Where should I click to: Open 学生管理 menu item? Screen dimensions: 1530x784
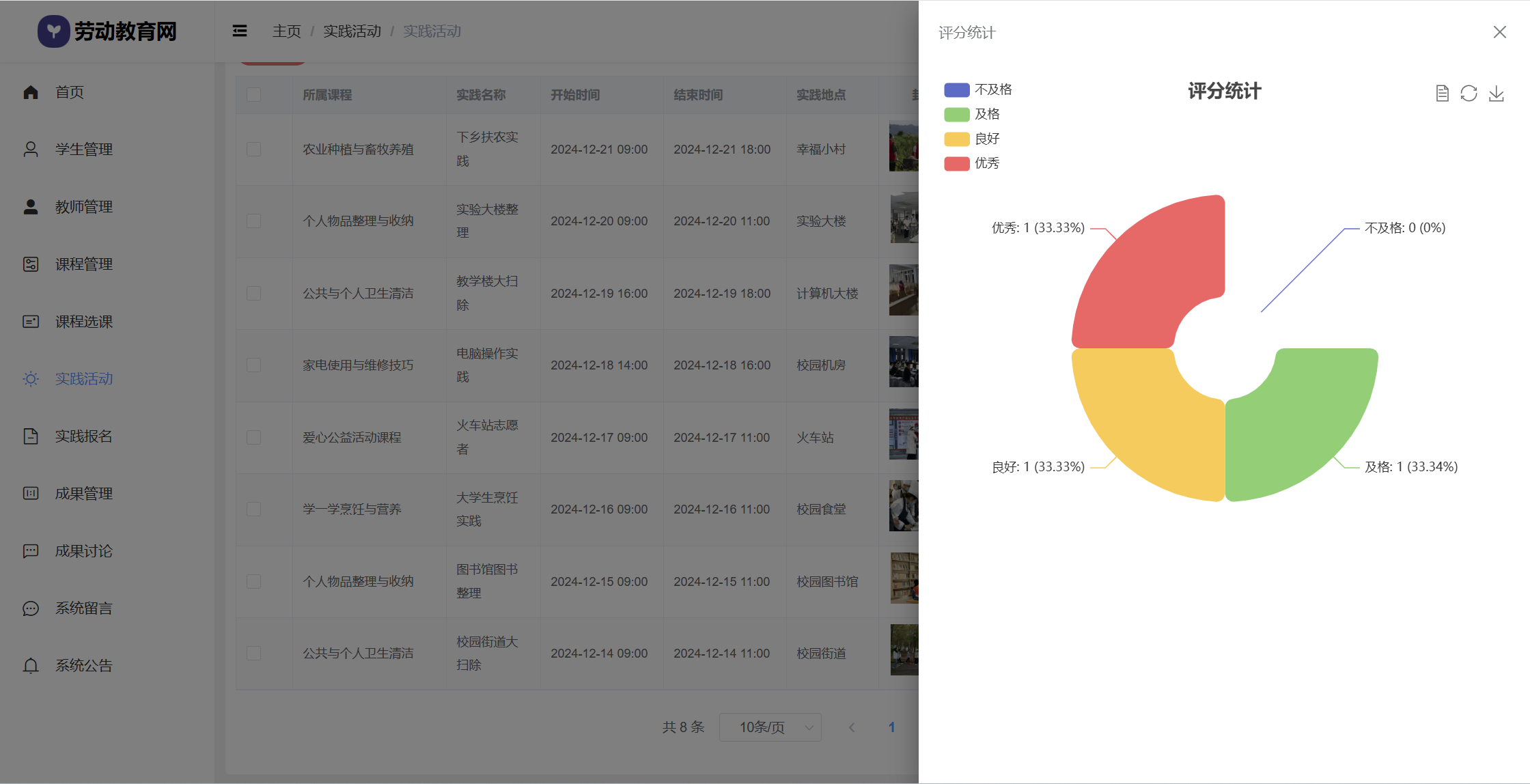pos(83,150)
